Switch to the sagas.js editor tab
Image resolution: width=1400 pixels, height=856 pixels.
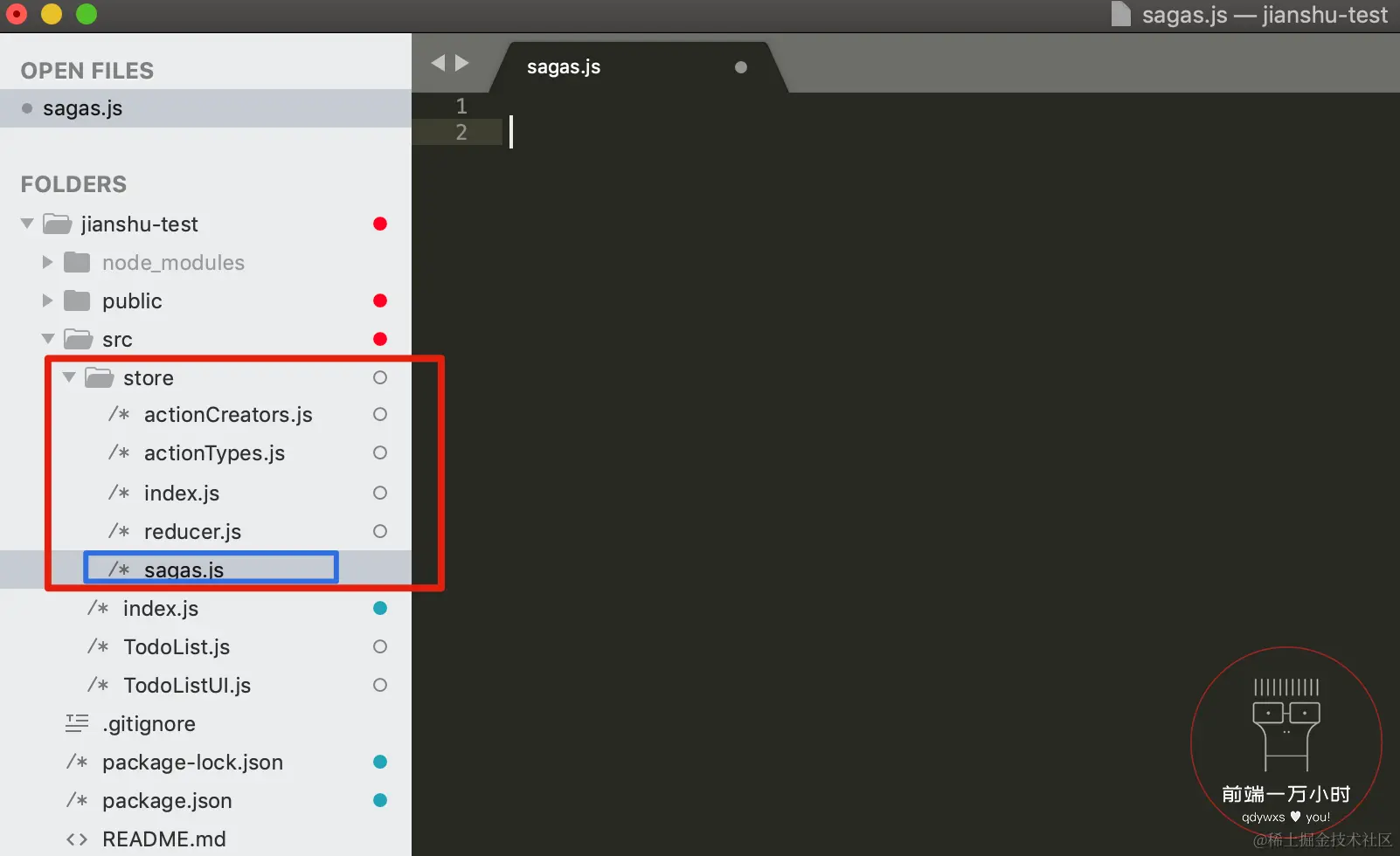click(x=639, y=67)
